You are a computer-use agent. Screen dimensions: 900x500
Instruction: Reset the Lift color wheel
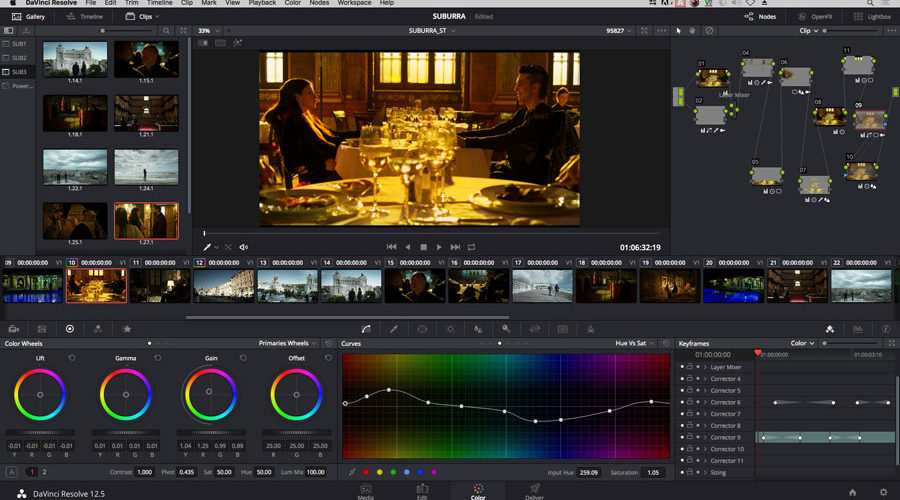[72, 358]
